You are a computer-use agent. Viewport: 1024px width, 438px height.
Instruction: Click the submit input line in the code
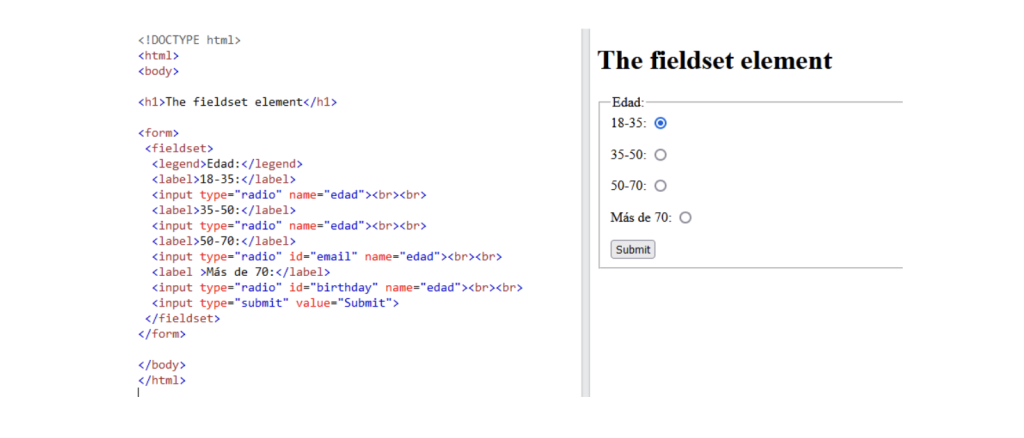[275, 303]
